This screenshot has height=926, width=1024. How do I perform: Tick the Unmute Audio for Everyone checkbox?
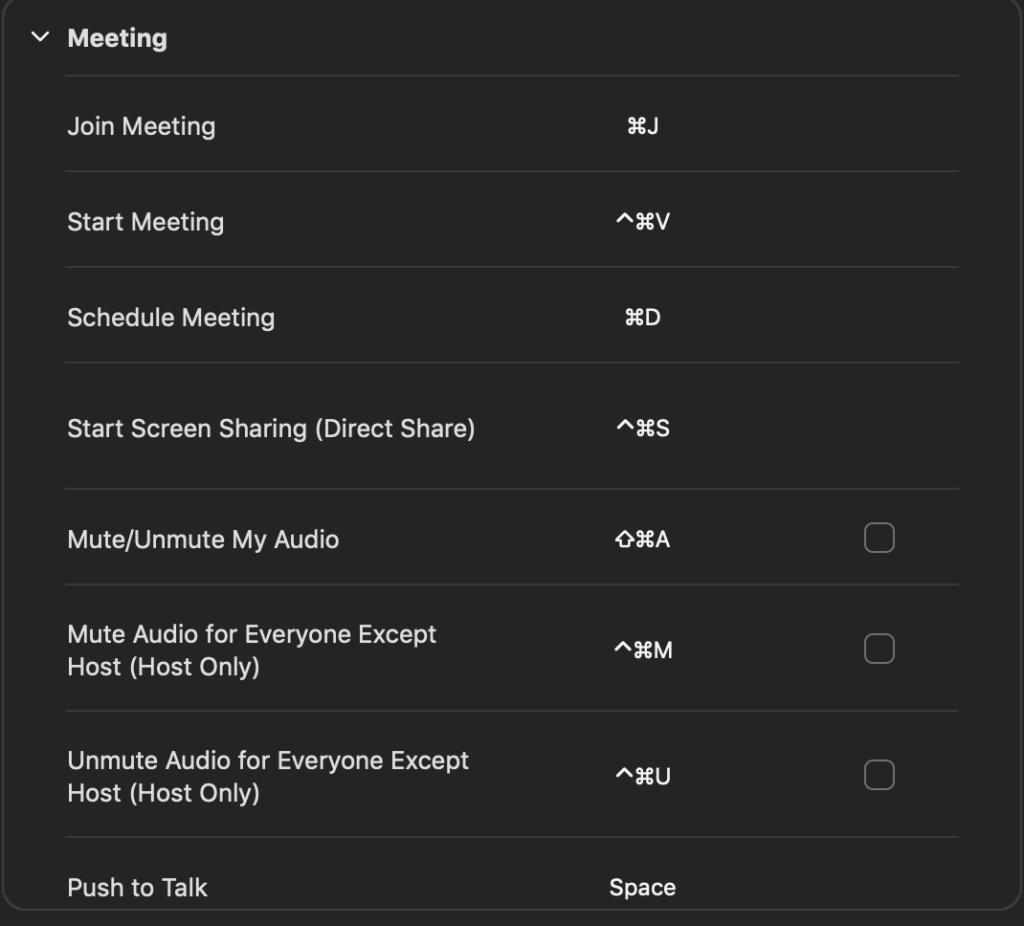(x=879, y=775)
